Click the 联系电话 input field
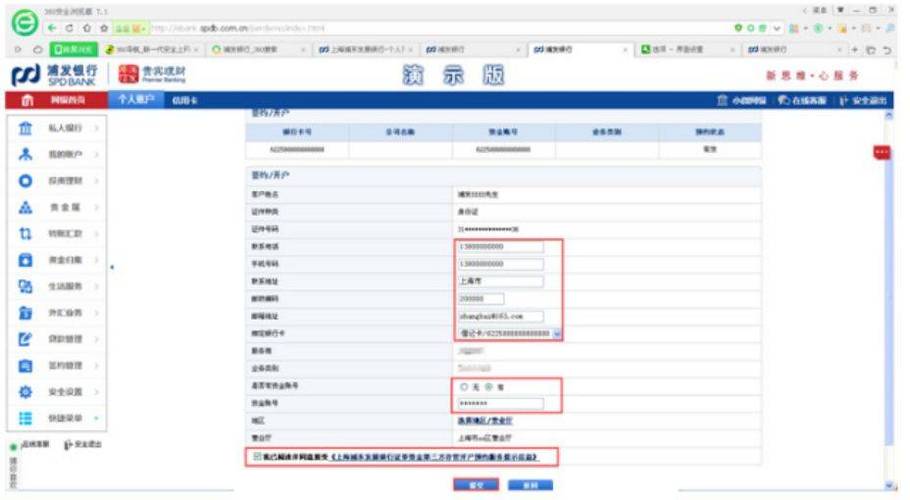 501,247
